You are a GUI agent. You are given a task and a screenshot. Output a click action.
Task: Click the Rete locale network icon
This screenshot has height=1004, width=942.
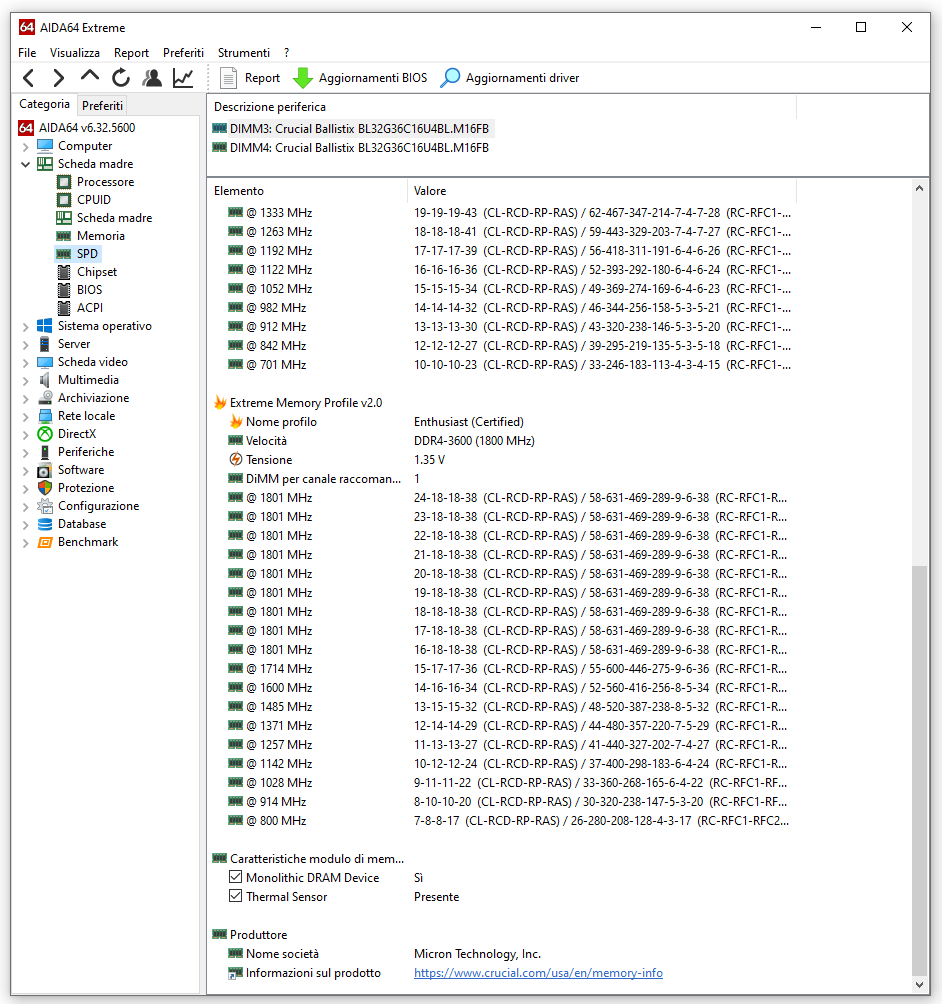(45, 416)
